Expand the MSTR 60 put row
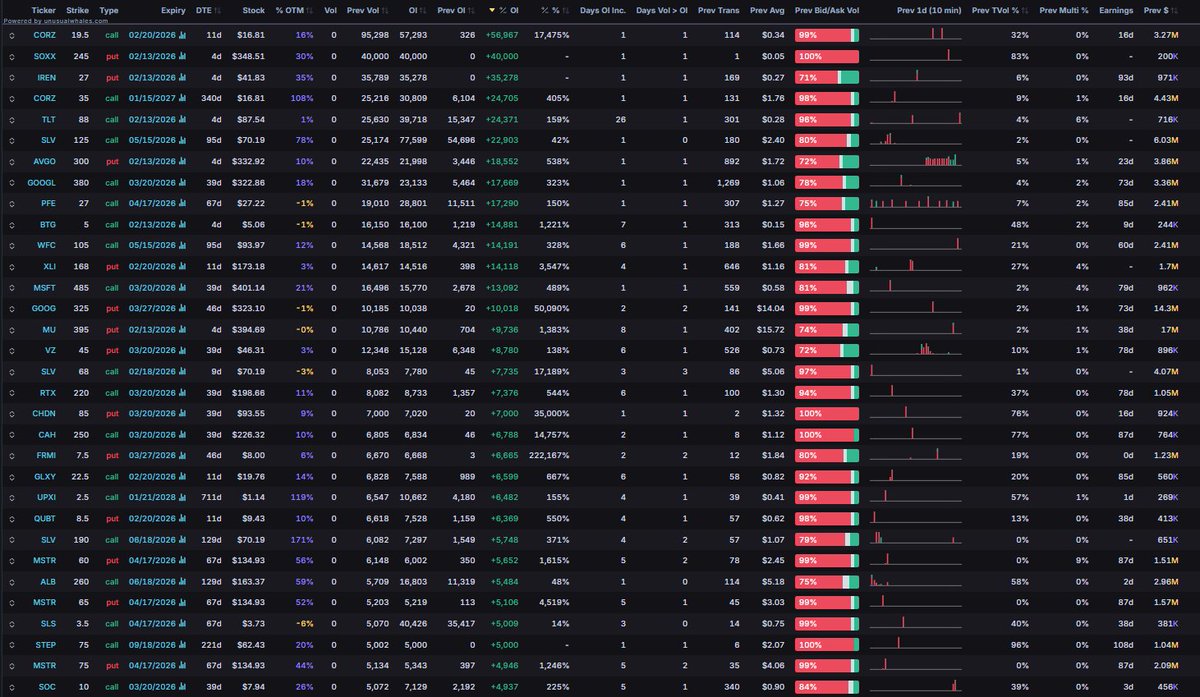 [x=12, y=560]
